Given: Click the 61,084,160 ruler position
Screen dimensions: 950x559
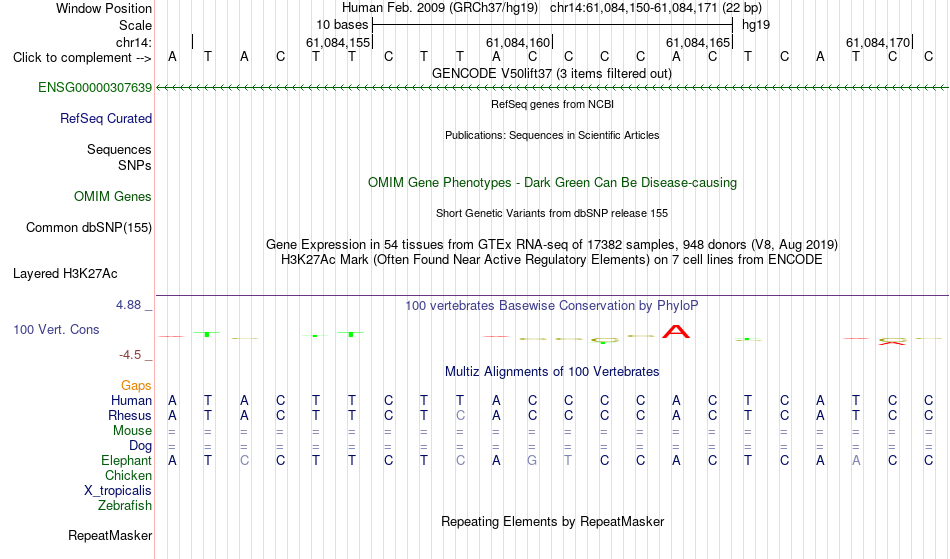Looking at the screenshot, I should (x=517, y=42).
